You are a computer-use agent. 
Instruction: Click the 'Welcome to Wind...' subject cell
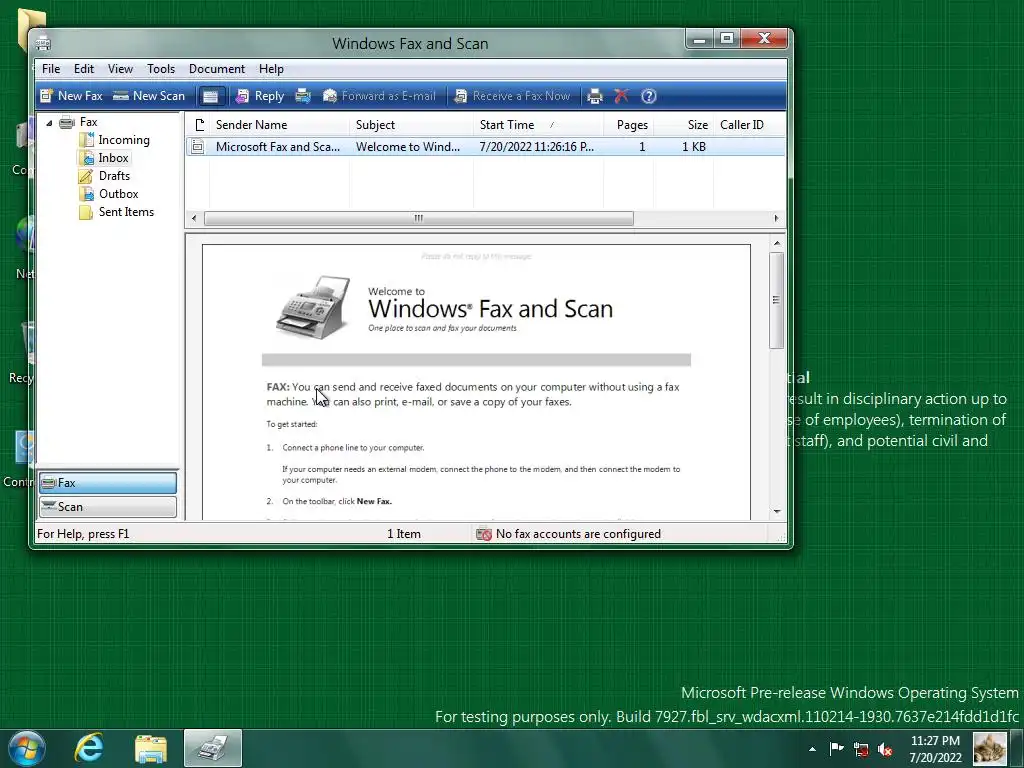coord(408,147)
